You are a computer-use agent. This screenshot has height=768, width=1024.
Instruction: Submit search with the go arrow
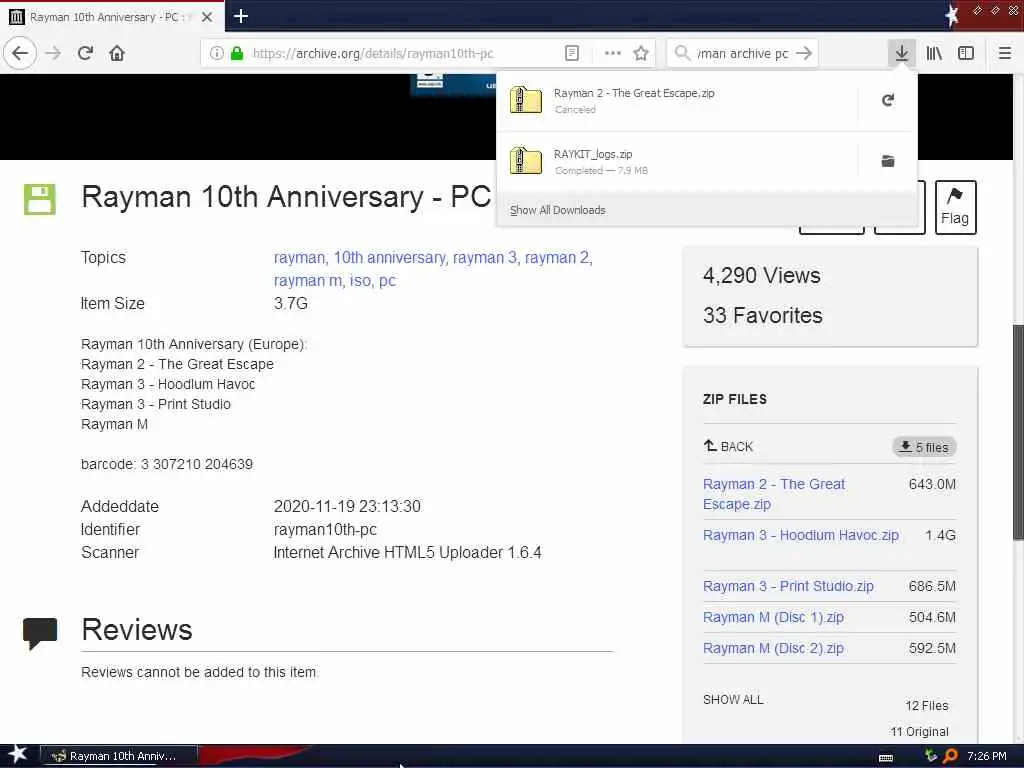coord(804,53)
